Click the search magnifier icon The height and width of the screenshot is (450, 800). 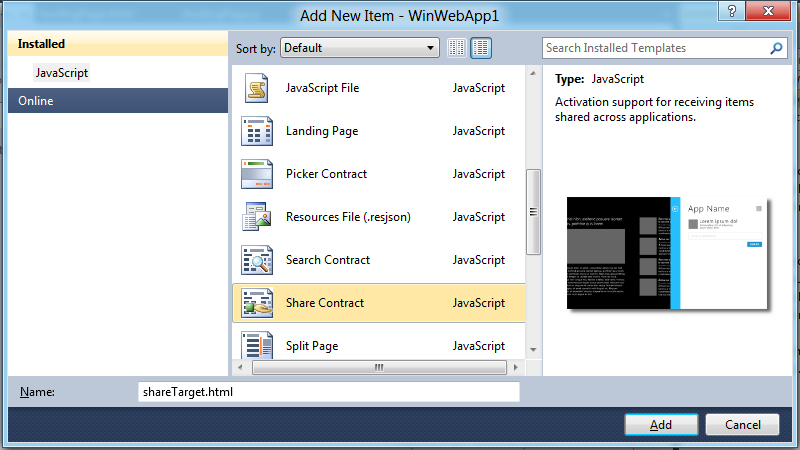click(777, 48)
